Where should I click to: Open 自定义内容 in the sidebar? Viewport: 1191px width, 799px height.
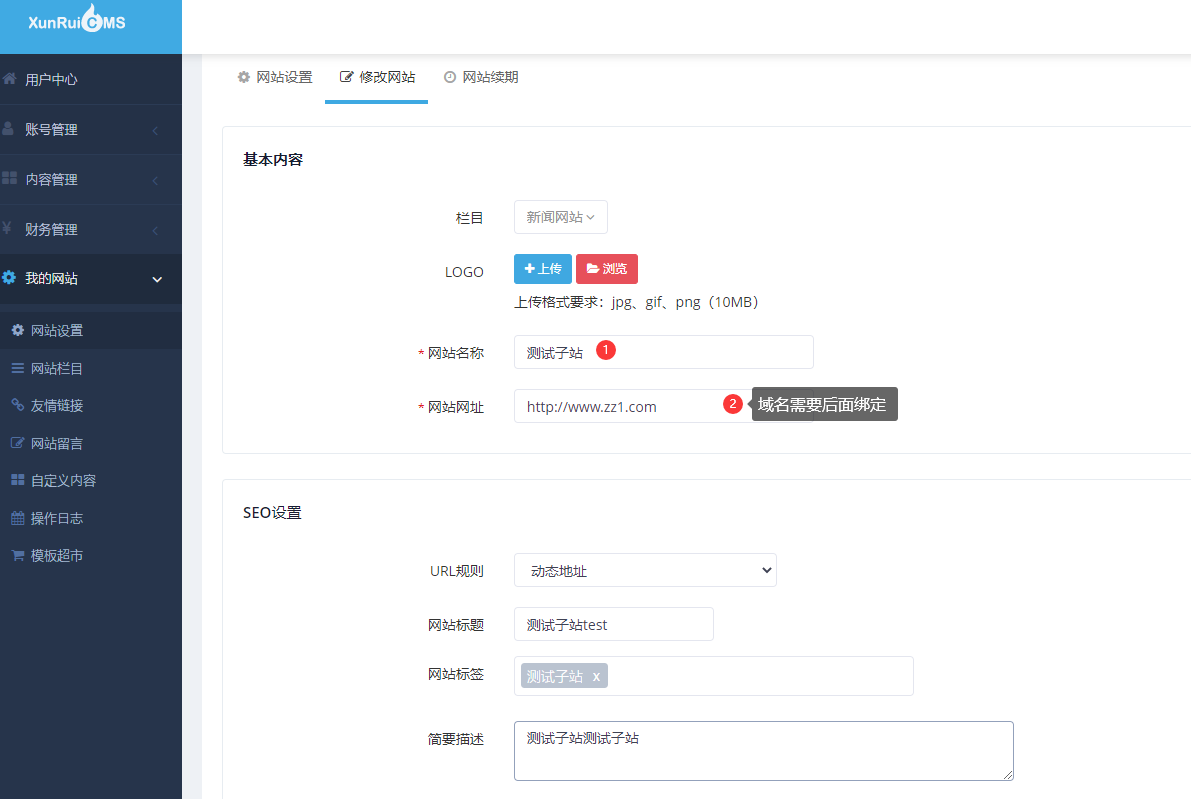[90, 480]
